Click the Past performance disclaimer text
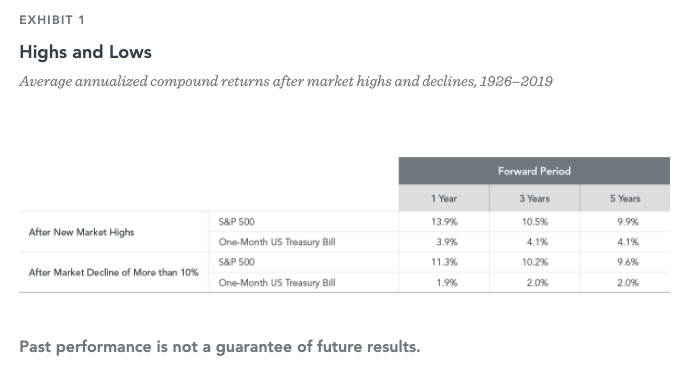Viewport: 690px width, 368px height. pos(220,347)
